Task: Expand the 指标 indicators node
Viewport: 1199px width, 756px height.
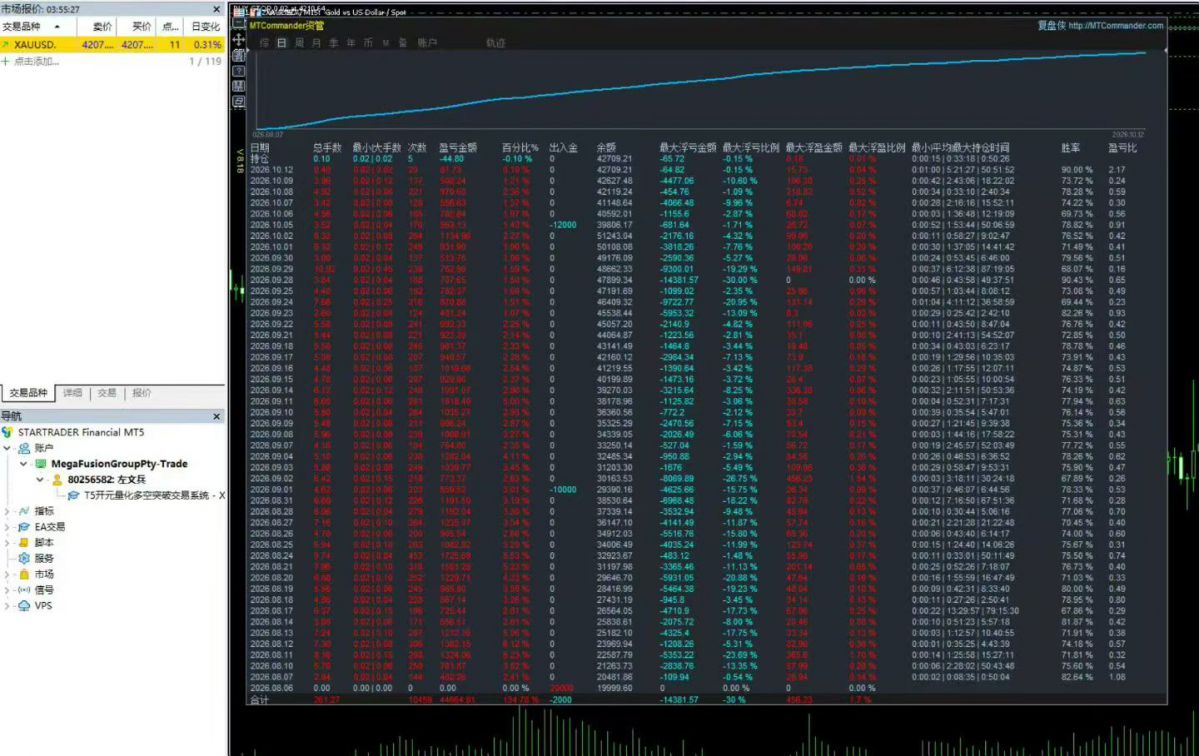Action: [7, 511]
